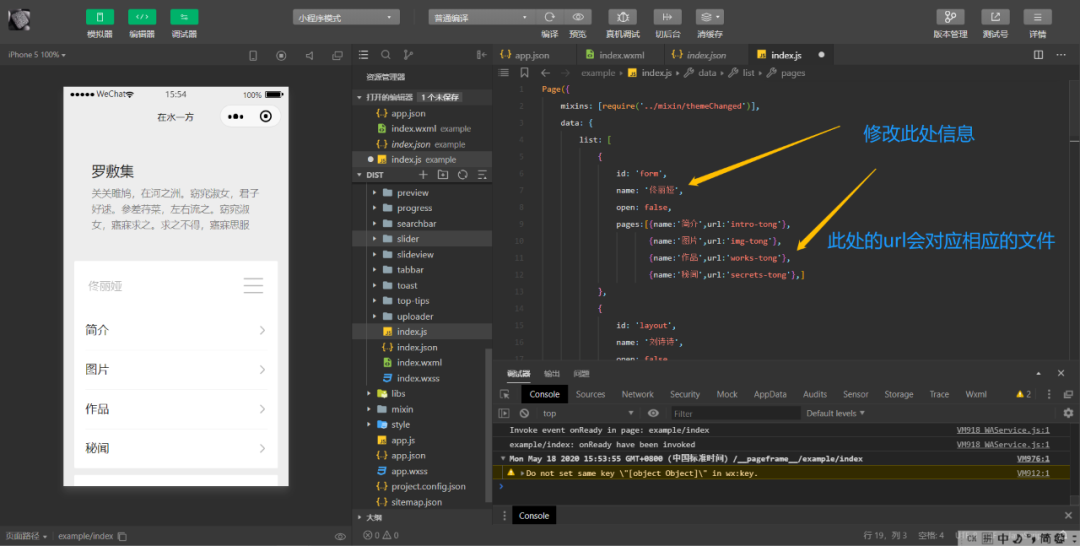
Task: Start real device debugging icon
Action: click(x=623, y=17)
